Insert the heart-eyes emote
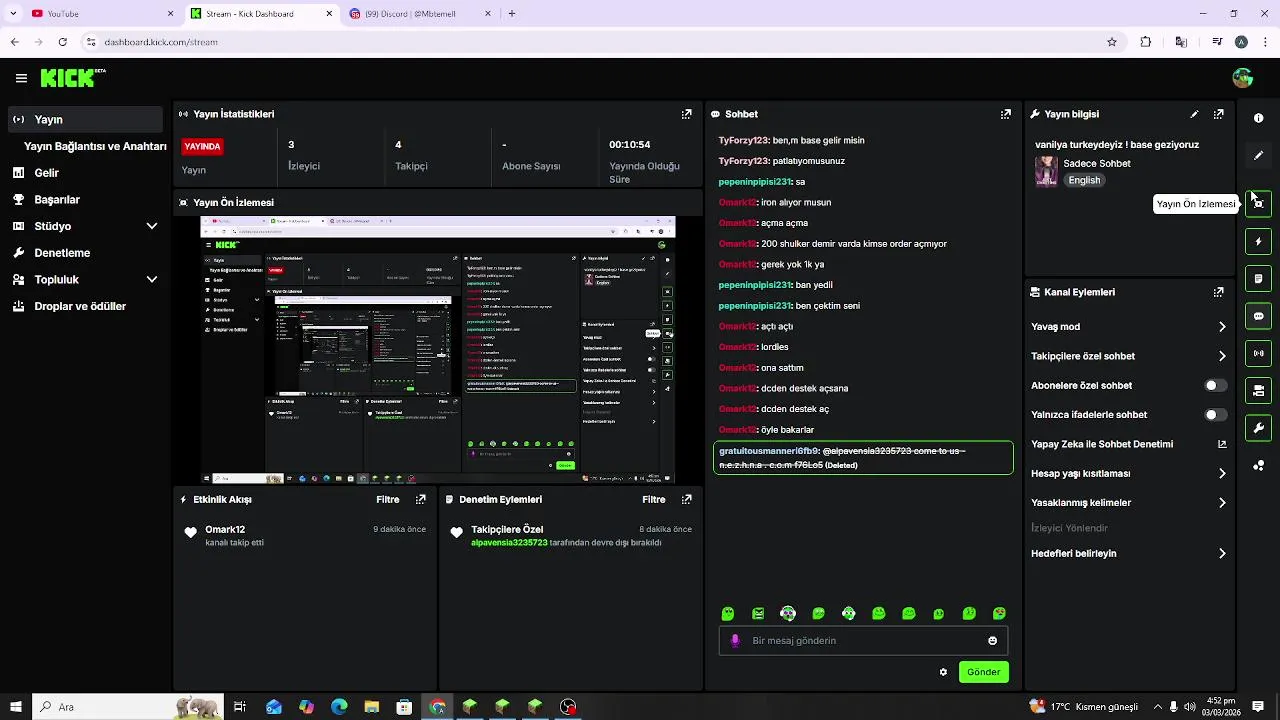Viewport: 1280px width, 720px height. (999, 613)
